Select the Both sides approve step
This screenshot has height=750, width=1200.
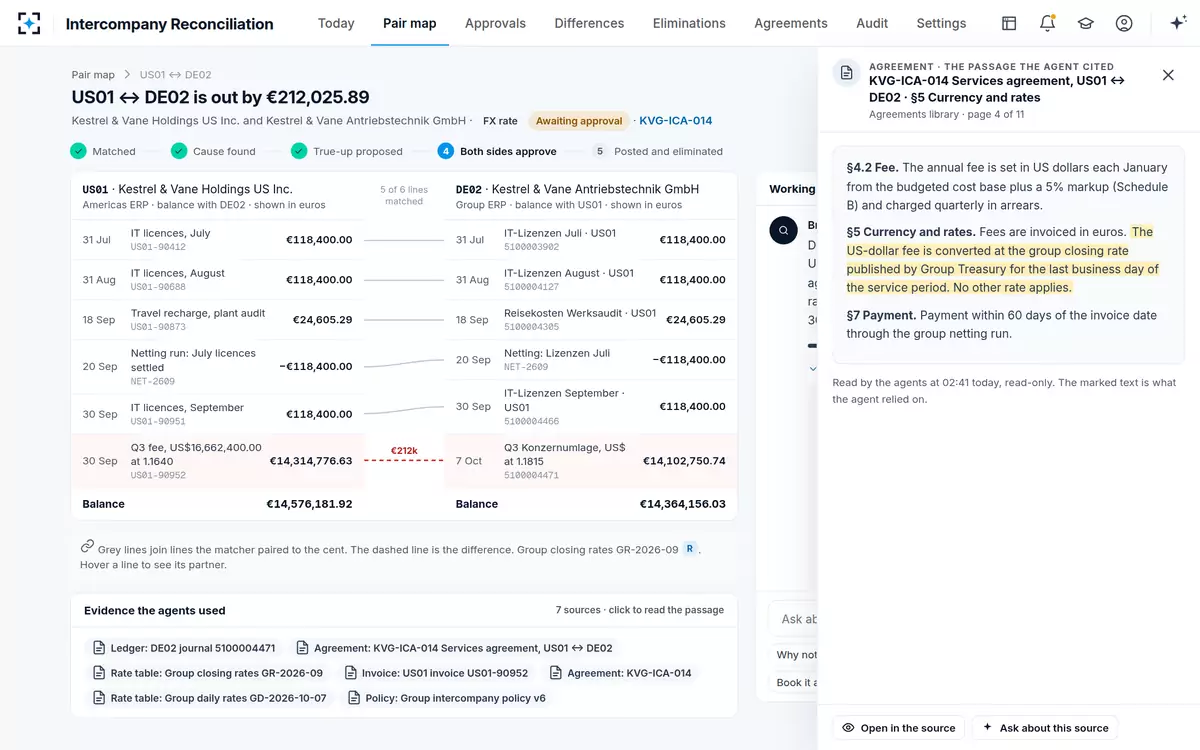(x=497, y=151)
